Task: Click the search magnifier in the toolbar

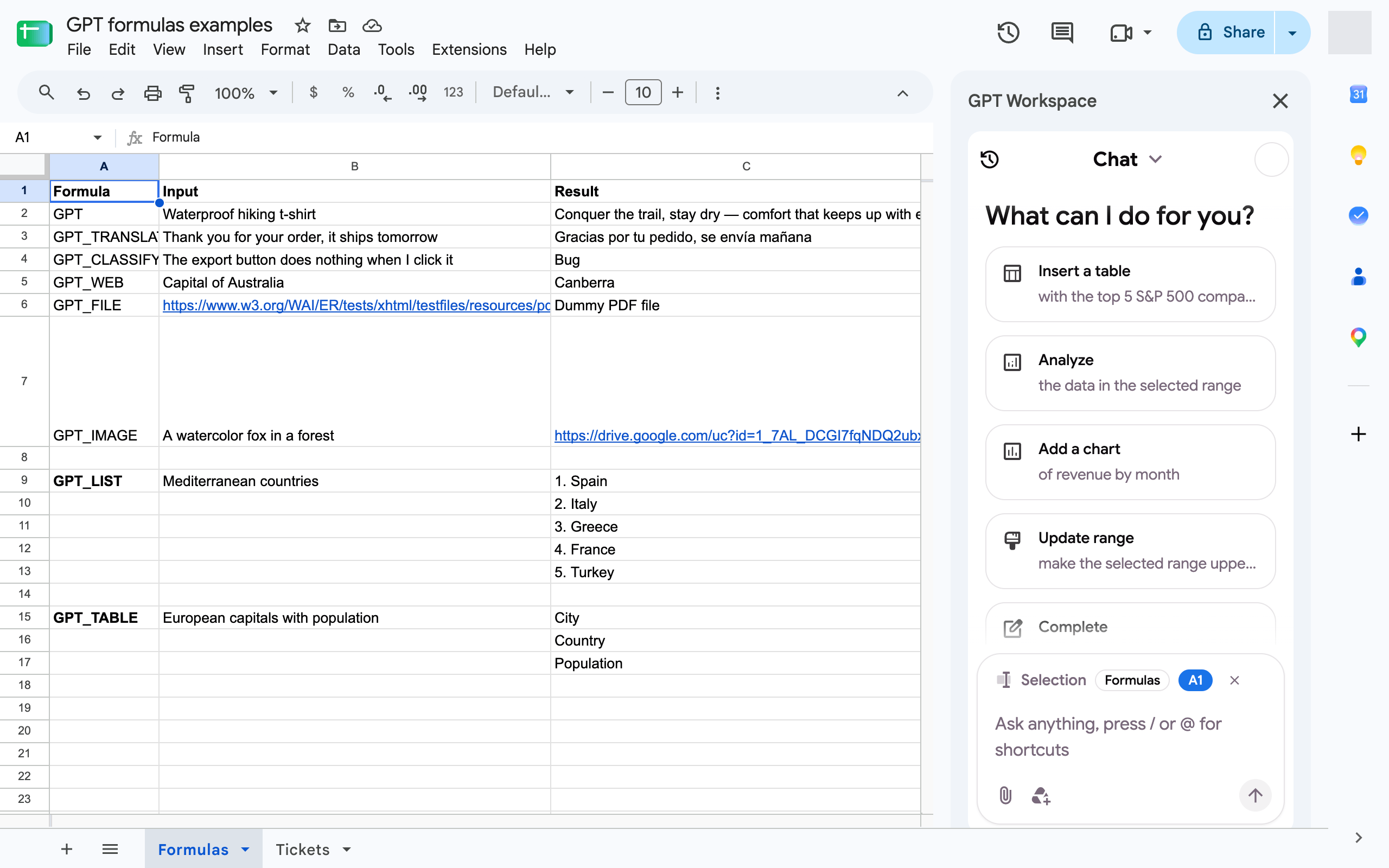Action: (46, 92)
